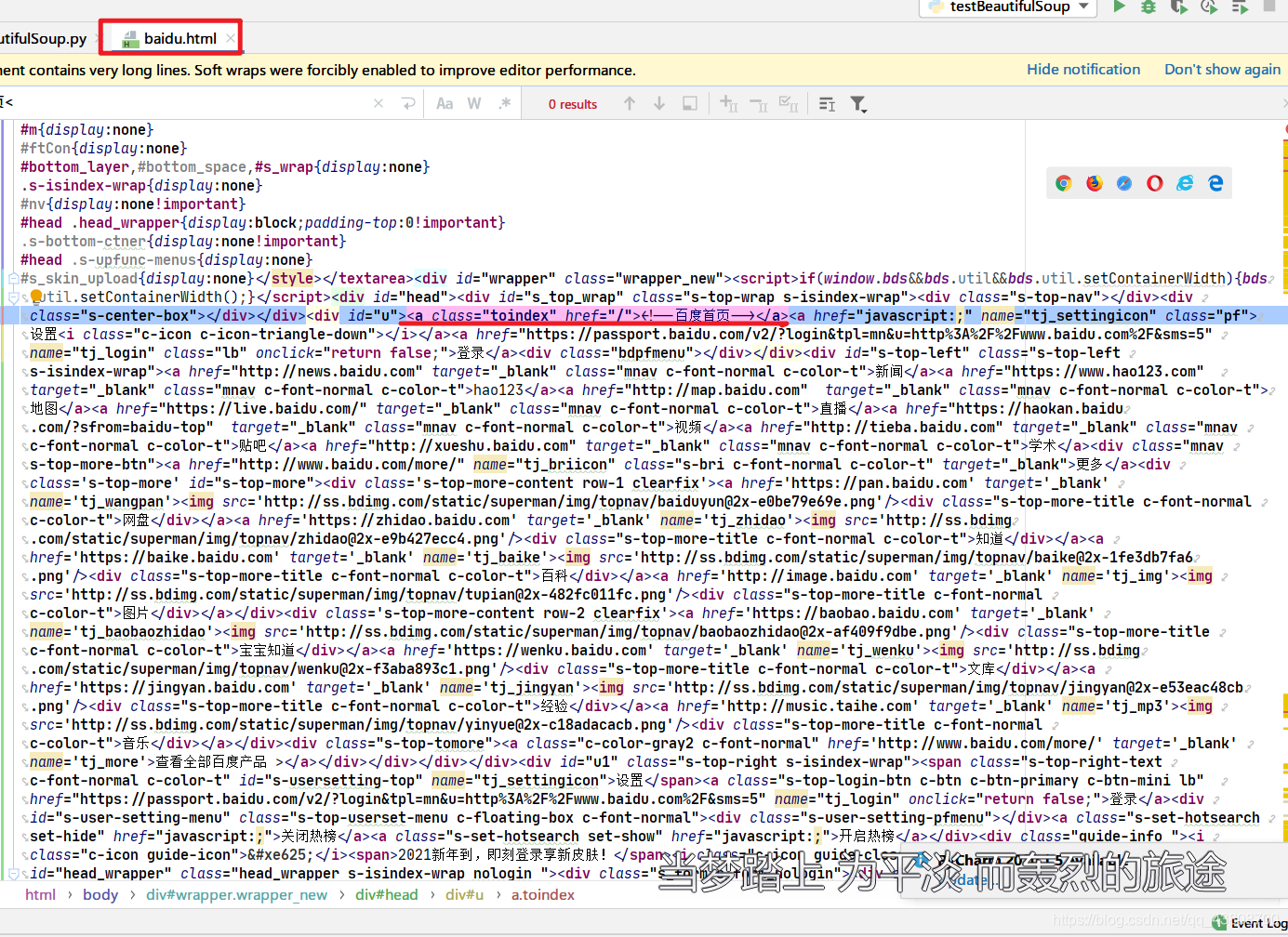Click body breadcrumb
This screenshot has width=1288, height=937.
tap(100, 894)
